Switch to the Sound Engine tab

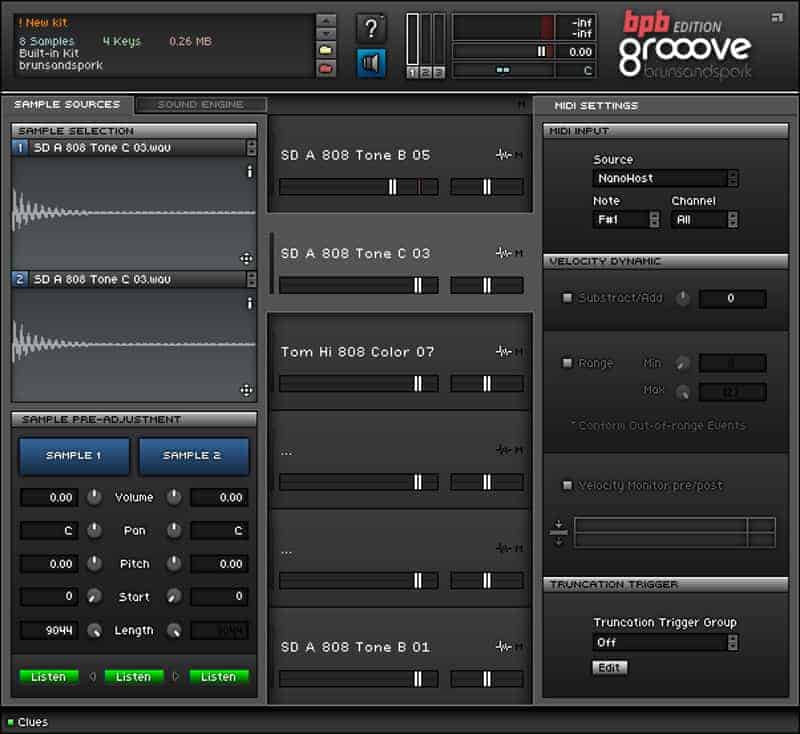200,105
